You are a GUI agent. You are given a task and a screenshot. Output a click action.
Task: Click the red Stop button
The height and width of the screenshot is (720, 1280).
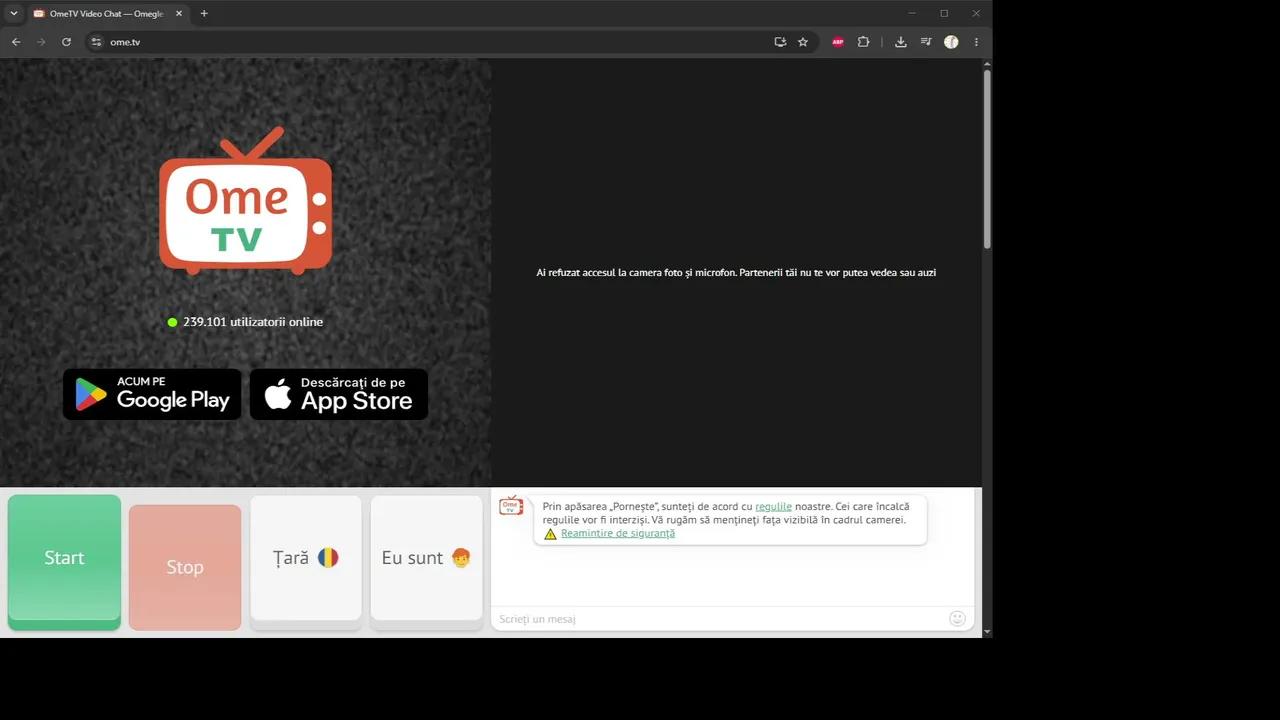[x=185, y=567]
